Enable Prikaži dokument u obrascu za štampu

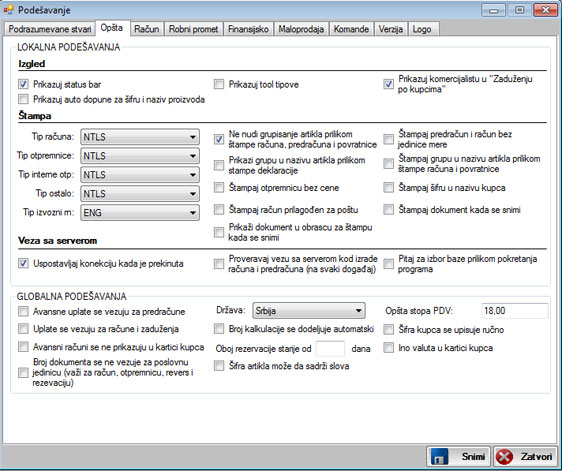point(219,232)
